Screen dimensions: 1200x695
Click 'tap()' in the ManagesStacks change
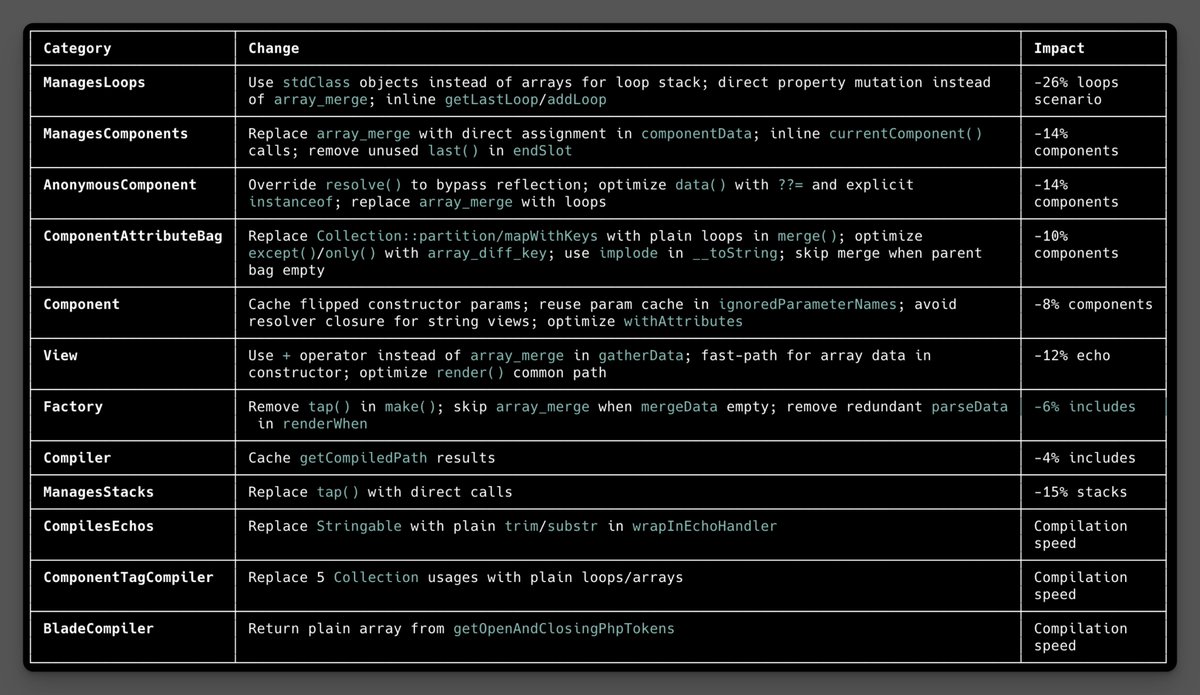[x=338, y=492]
